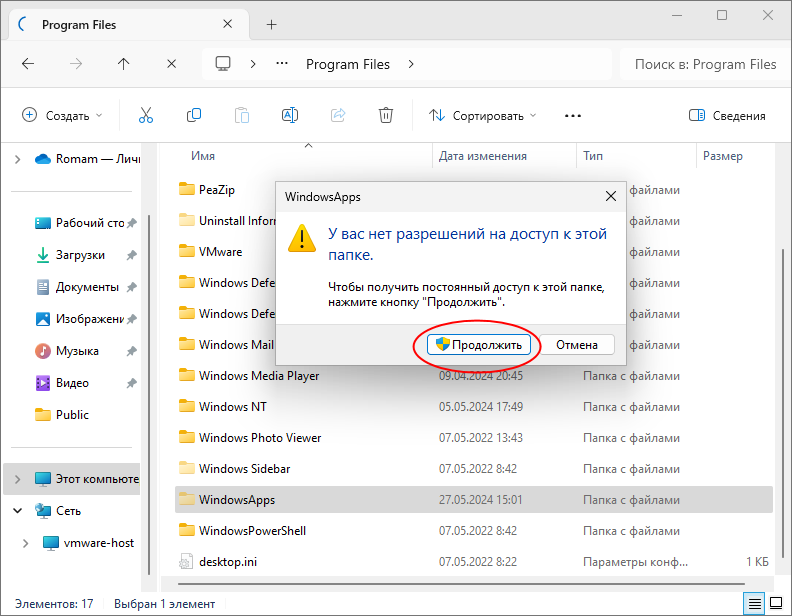Open Загрузки in sidebar
This screenshot has height=616, width=792.
pyautogui.click(x=71, y=255)
